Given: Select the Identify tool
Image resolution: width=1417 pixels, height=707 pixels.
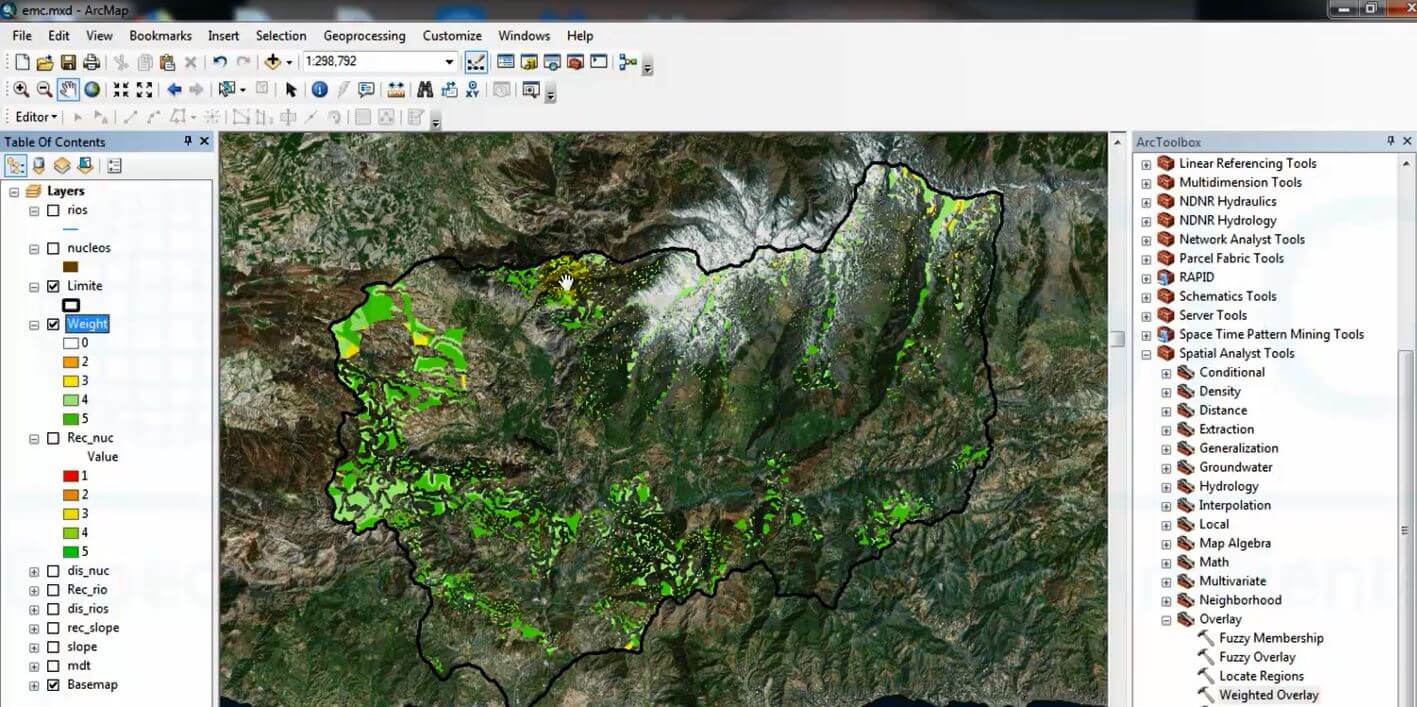Looking at the screenshot, I should tap(320, 90).
